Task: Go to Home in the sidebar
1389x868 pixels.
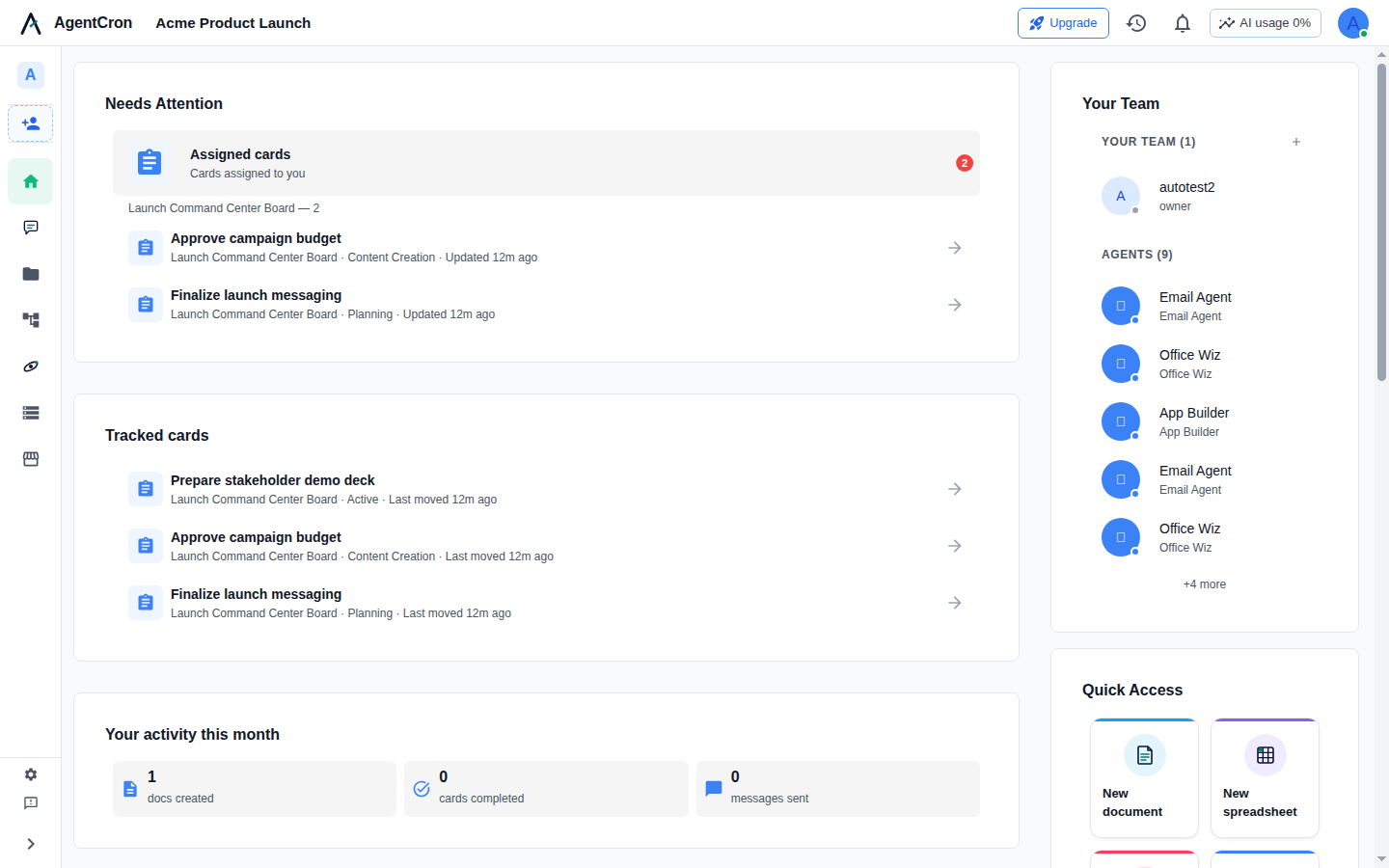Action: tap(31, 181)
